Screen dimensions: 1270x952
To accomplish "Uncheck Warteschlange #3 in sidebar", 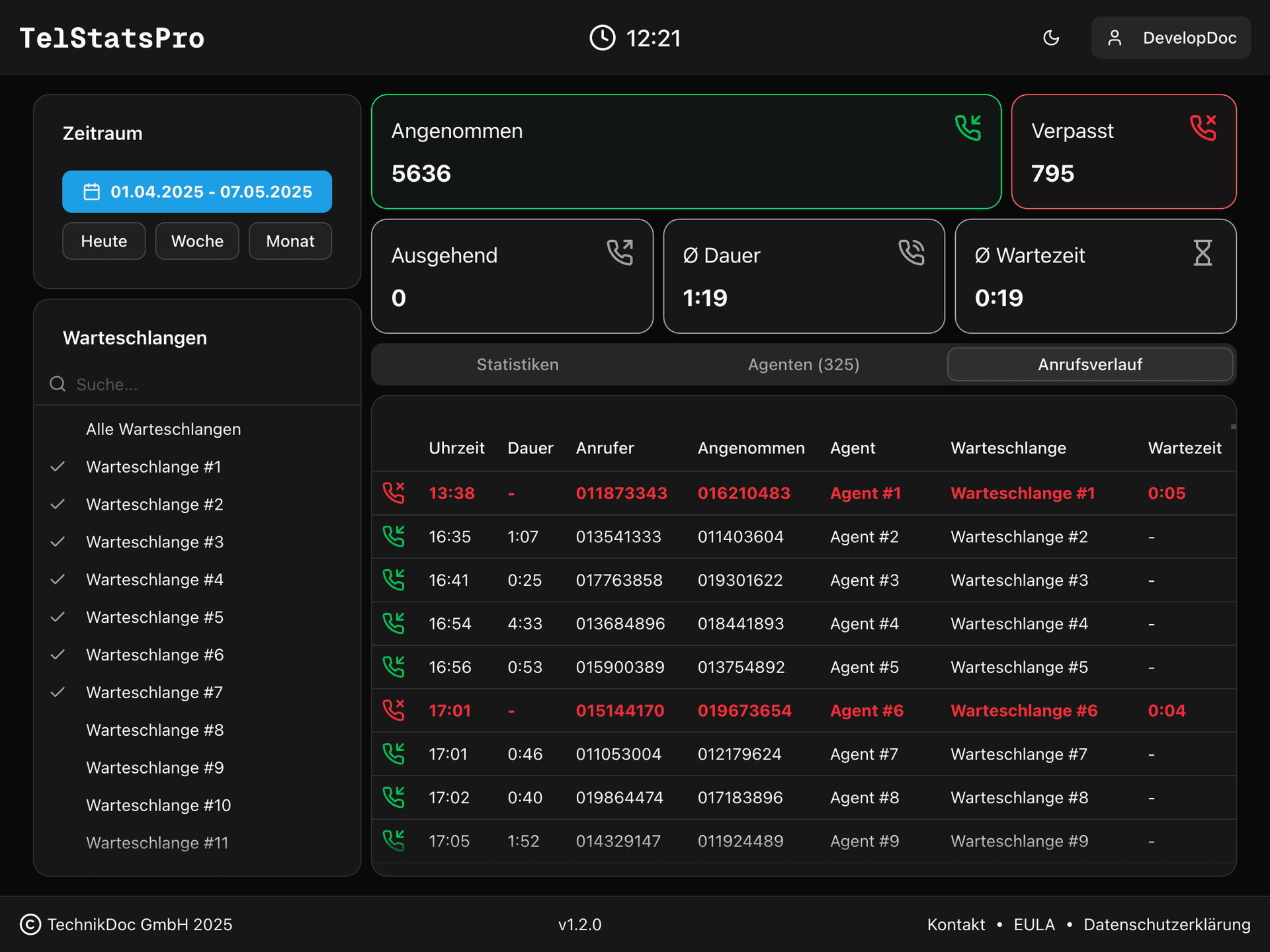I will 197,542.
